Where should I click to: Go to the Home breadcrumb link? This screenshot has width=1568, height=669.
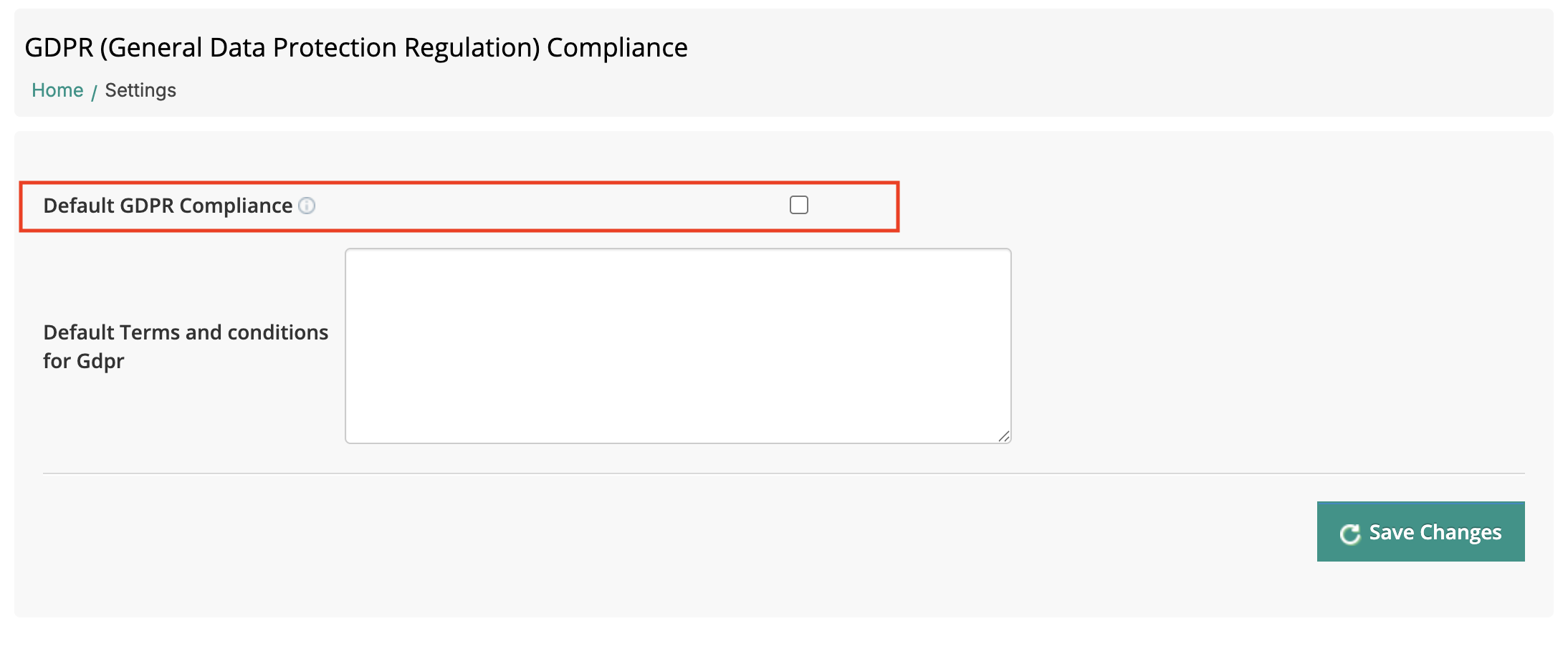[x=57, y=91]
